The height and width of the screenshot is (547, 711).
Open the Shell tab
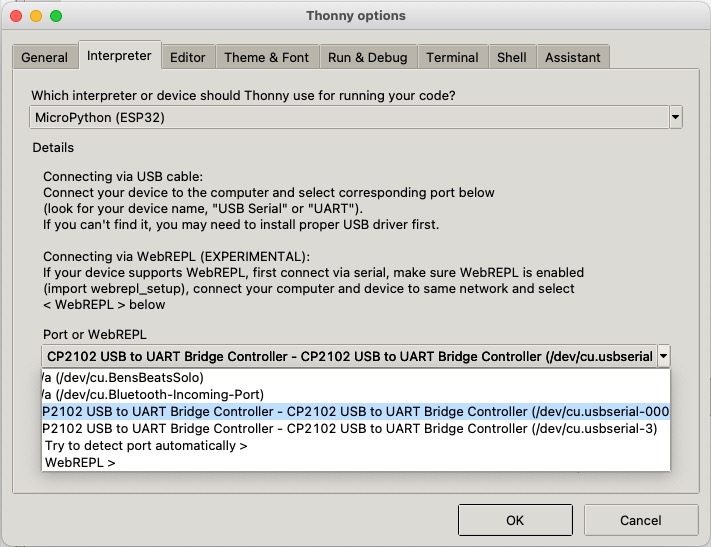point(511,57)
